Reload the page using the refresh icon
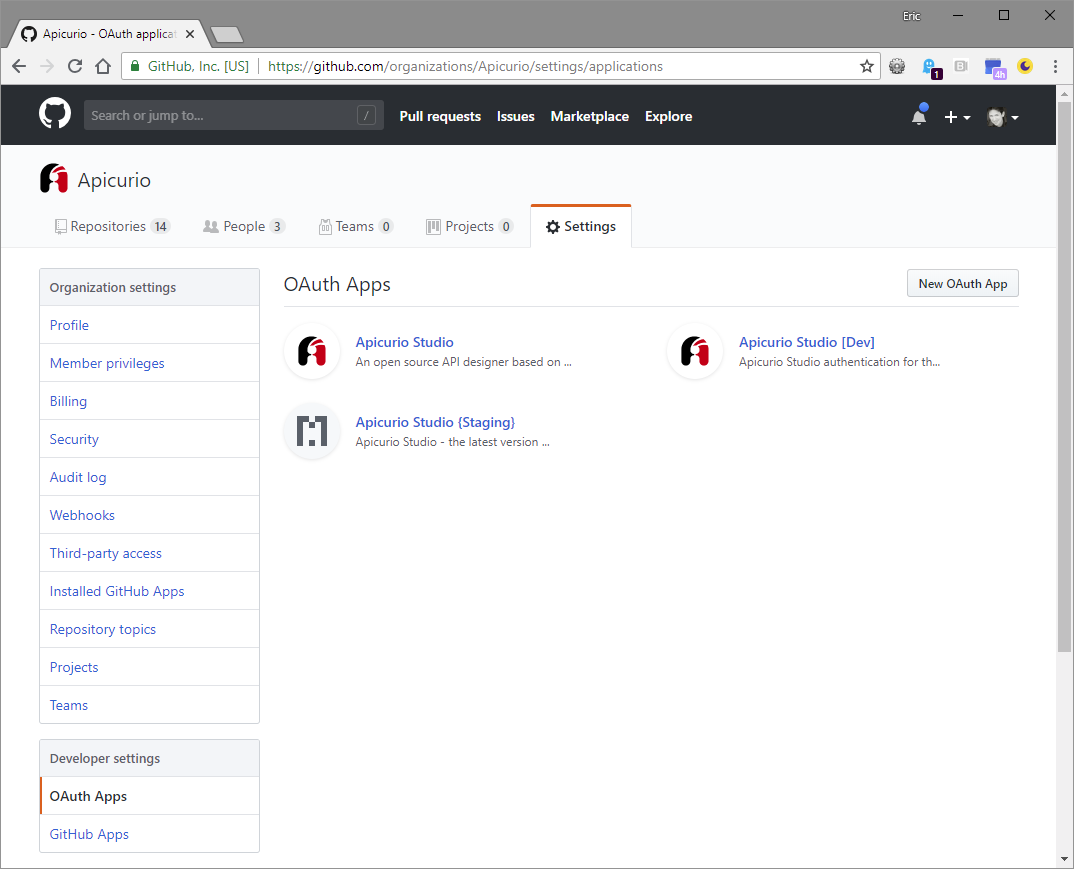The width and height of the screenshot is (1074, 869). coord(74,67)
